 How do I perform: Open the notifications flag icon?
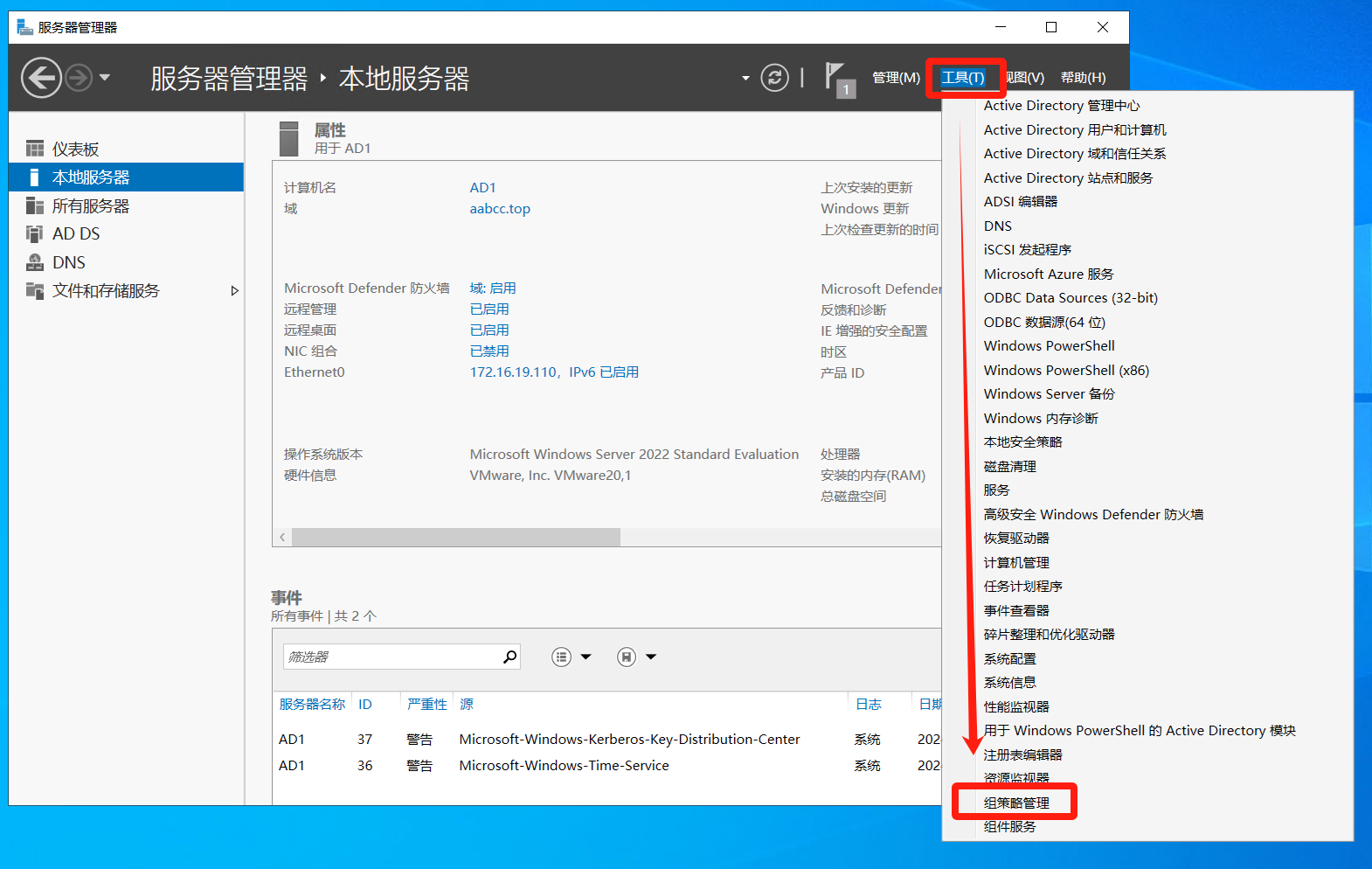pyautogui.click(x=836, y=77)
